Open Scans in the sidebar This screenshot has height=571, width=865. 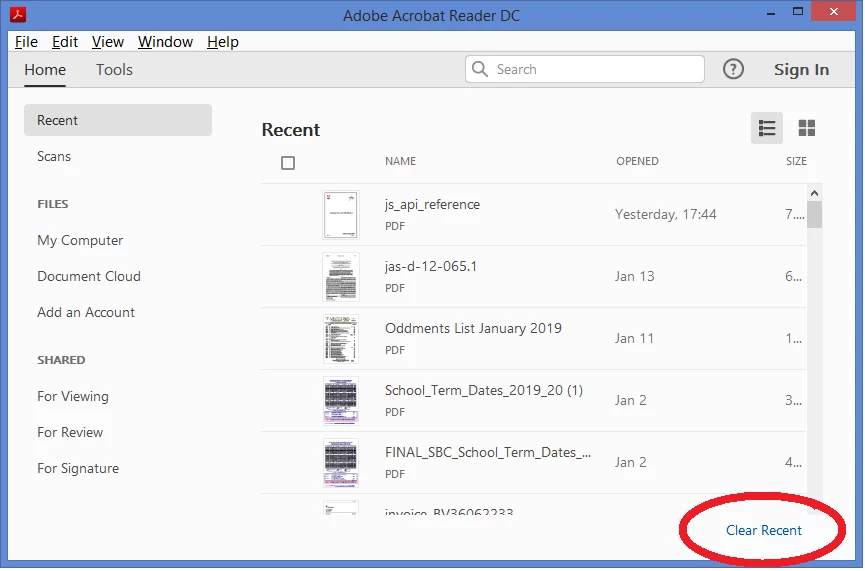click(54, 156)
